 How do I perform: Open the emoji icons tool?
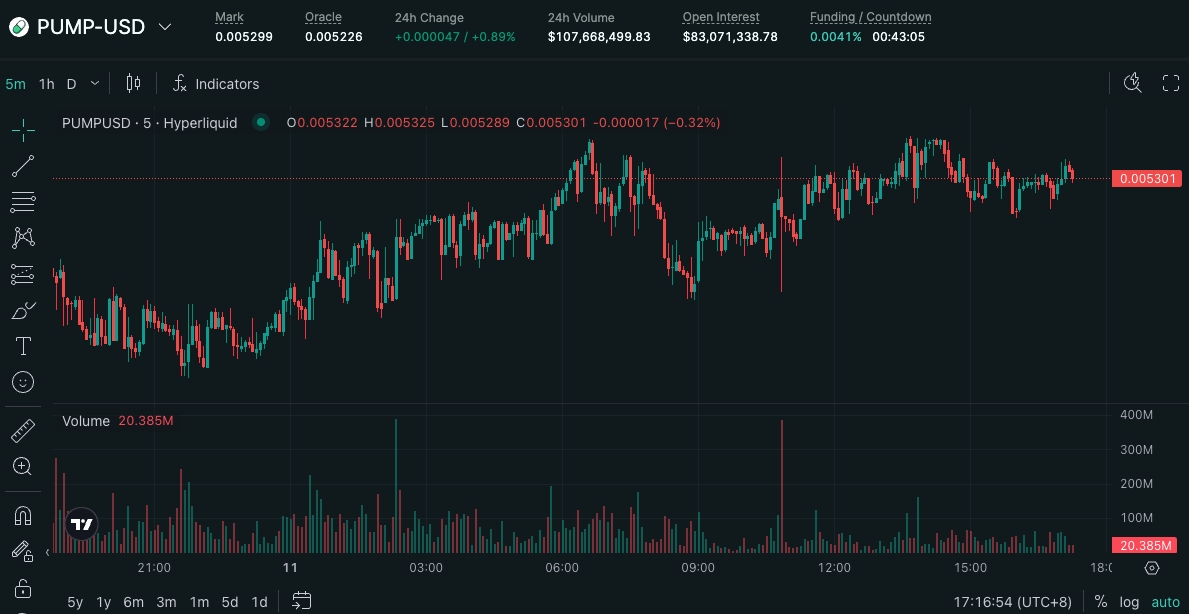23,382
